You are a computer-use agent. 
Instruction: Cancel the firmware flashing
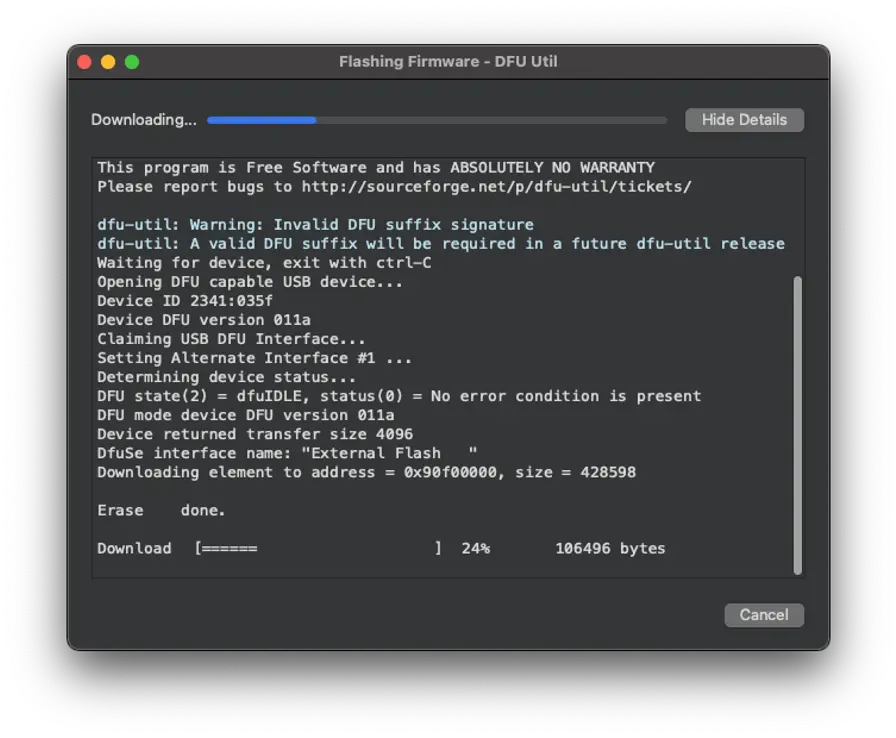(x=763, y=615)
